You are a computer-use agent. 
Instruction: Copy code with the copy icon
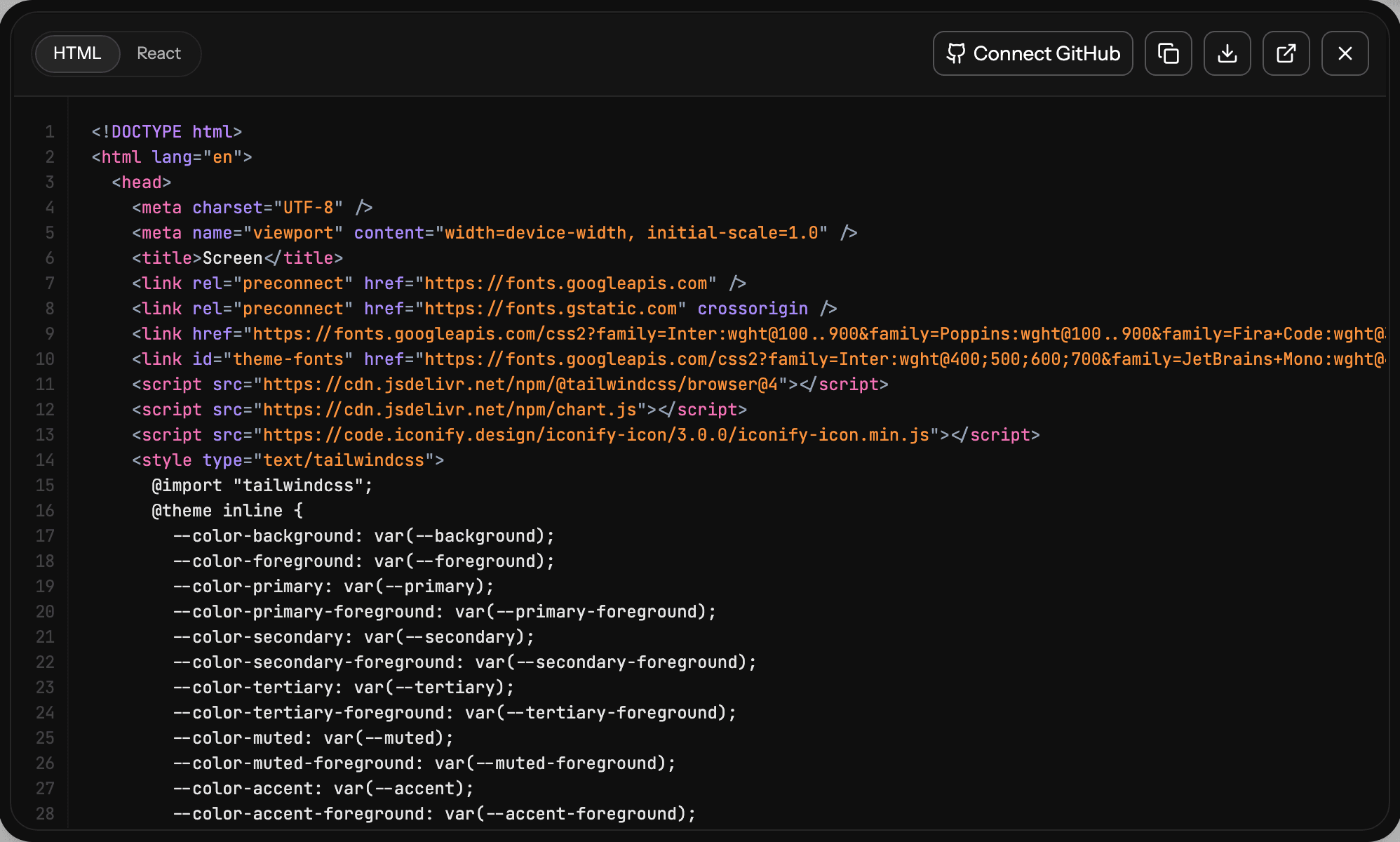tap(1168, 53)
